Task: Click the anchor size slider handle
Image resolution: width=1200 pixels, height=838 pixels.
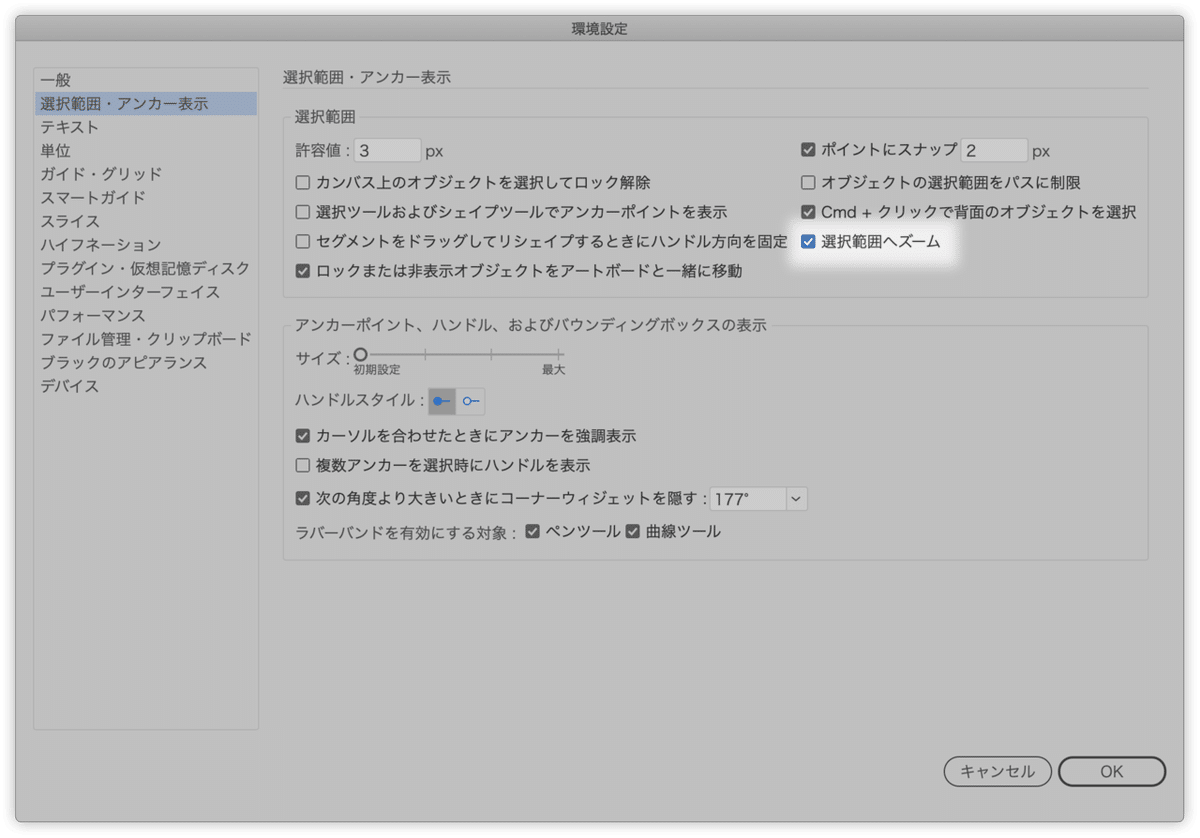Action: (x=360, y=354)
